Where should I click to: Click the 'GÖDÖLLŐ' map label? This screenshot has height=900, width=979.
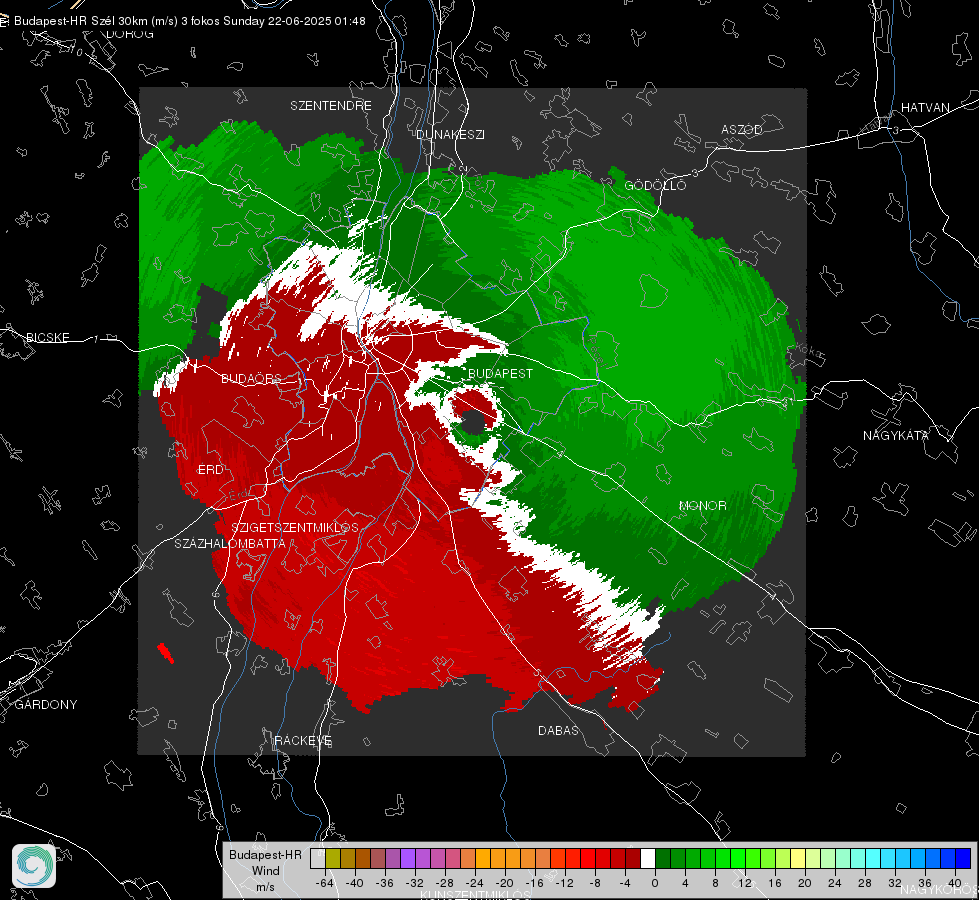(655, 185)
